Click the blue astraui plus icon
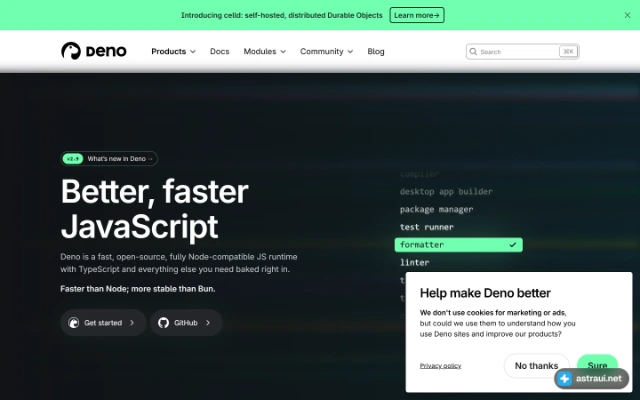The height and width of the screenshot is (400, 640). coord(565,379)
